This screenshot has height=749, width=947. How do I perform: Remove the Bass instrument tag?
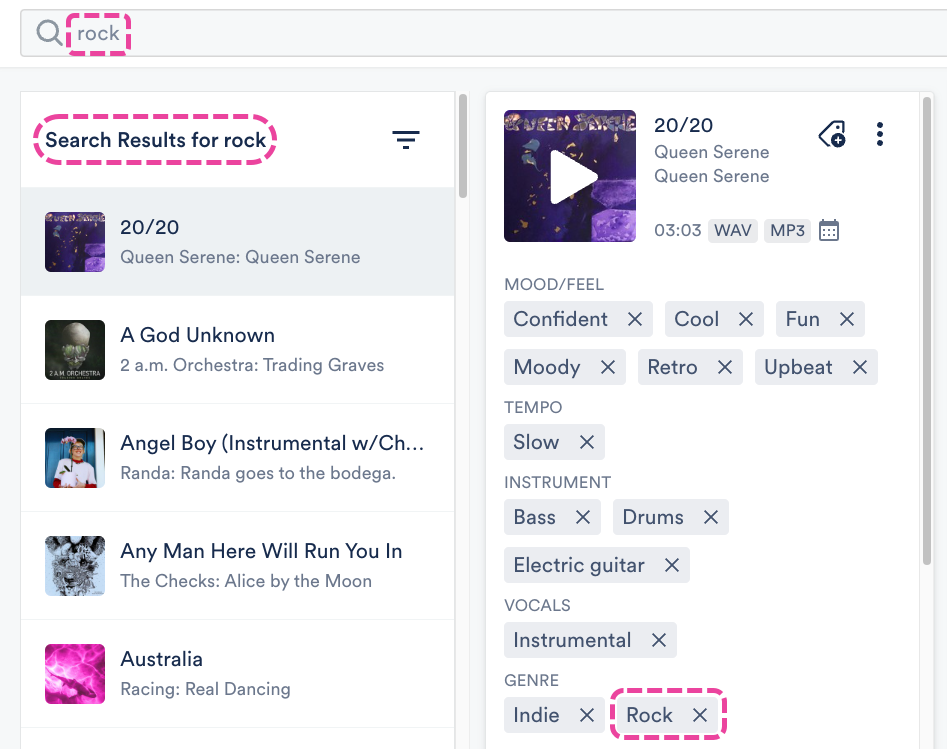point(583,517)
